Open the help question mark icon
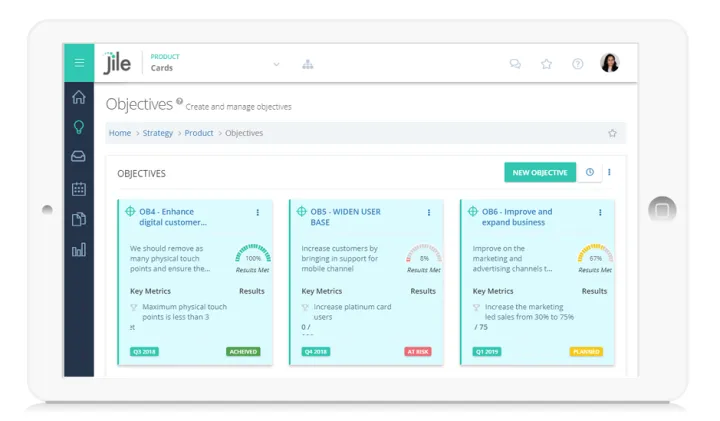The height and width of the screenshot is (421, 720). pyautogui.click(x=577, y=64)
